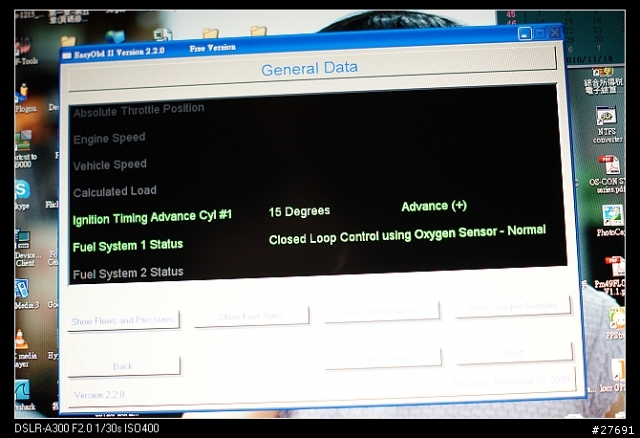This screenshot has height=438, width=640.
Task: Click the Version 2.2.0 footer label
Action: [x=99, y=395]
